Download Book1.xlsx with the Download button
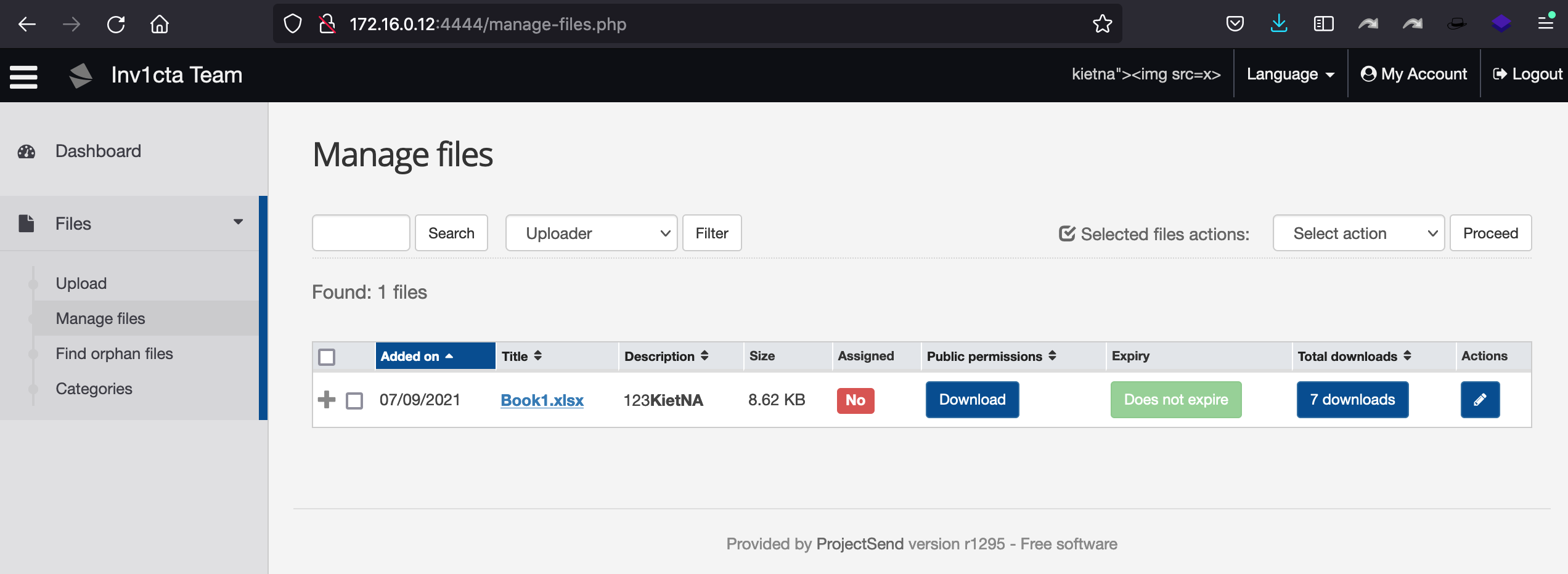1568x574 pixels. click(x=971, y=400)
